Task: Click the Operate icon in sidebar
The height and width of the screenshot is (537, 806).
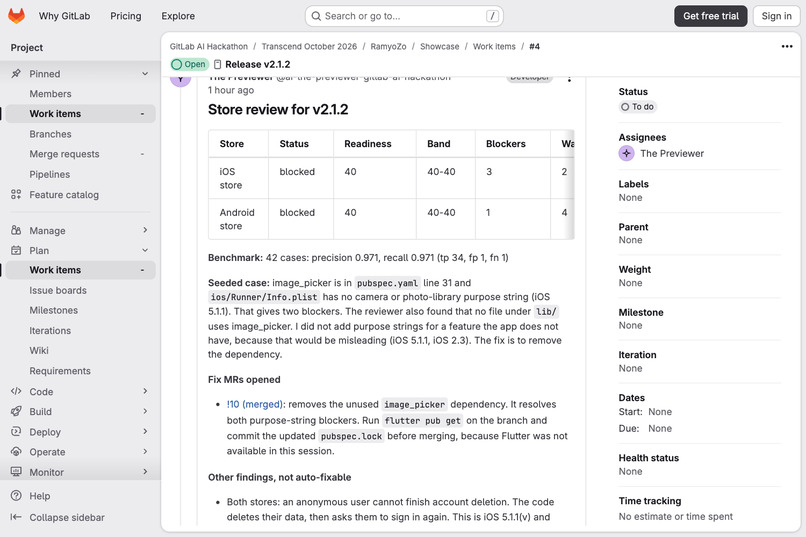Action: (x=16, y=452)
